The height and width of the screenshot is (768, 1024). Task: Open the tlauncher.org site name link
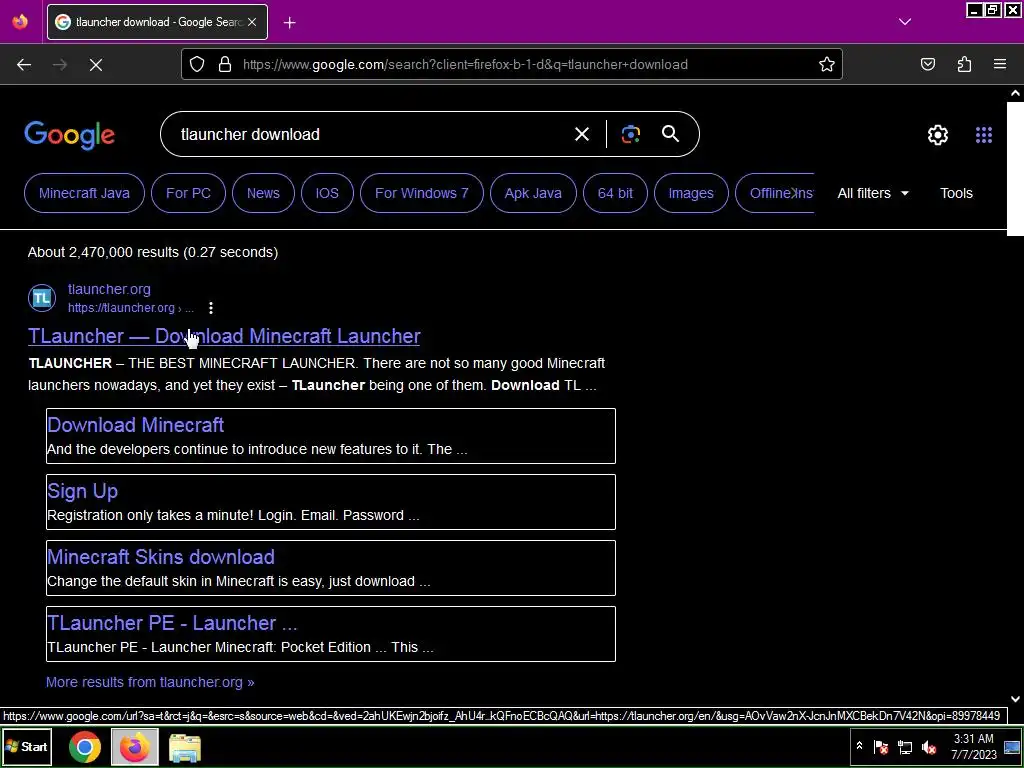(109, 289)
